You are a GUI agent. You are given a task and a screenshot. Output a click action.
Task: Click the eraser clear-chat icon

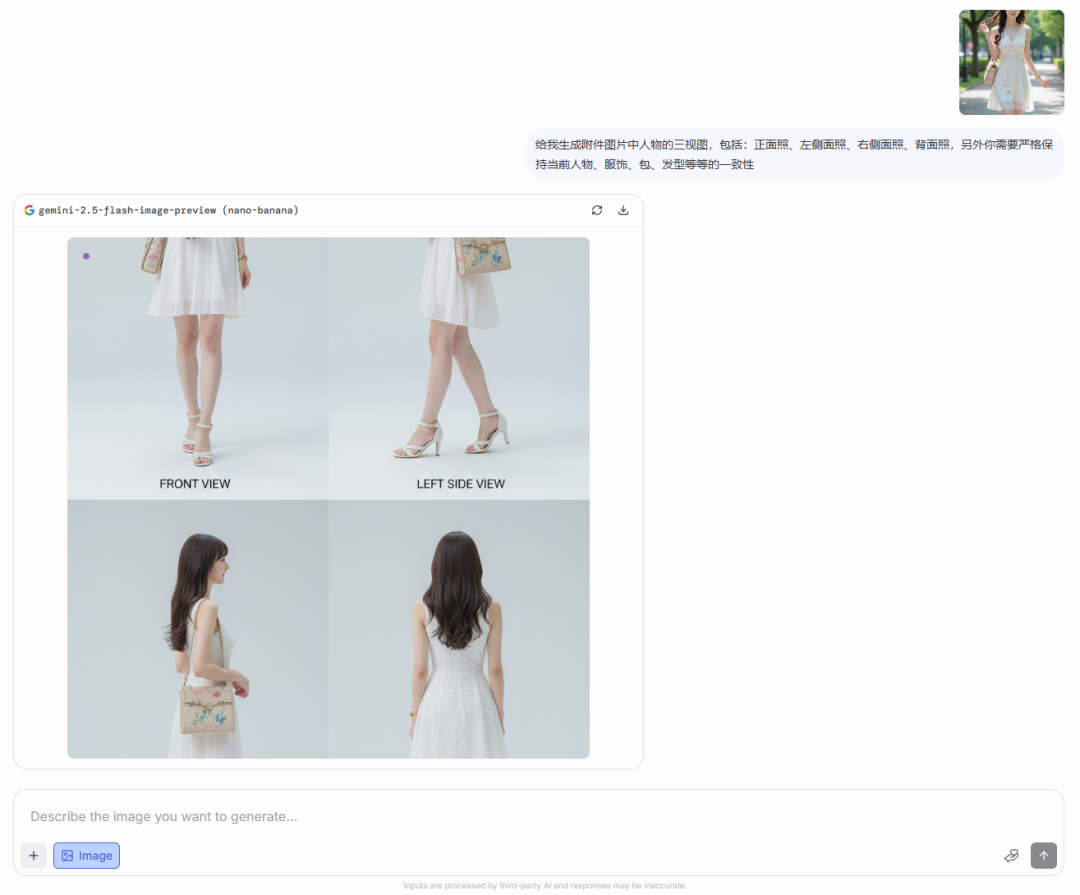(1011, 856)
